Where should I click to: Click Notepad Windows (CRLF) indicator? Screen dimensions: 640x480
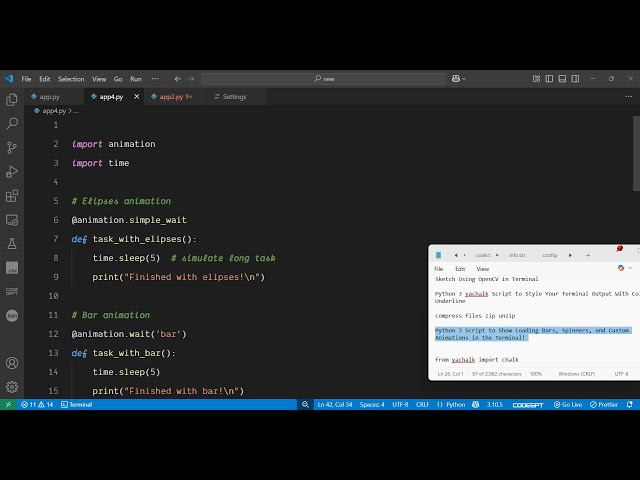tap(576, 374)
